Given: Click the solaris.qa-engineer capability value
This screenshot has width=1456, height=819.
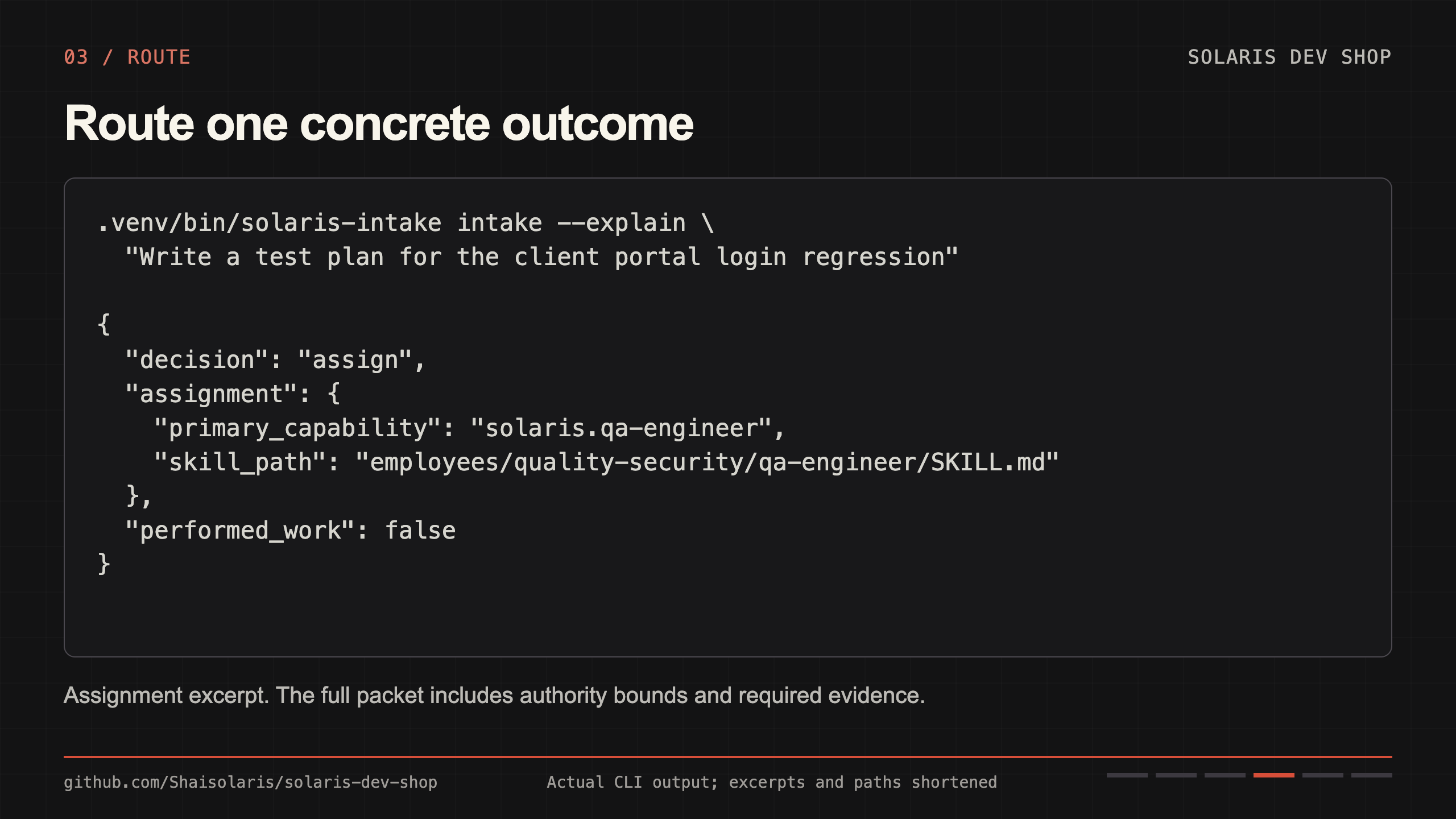Looking at the screenshot, I should (x=621, y=428).
